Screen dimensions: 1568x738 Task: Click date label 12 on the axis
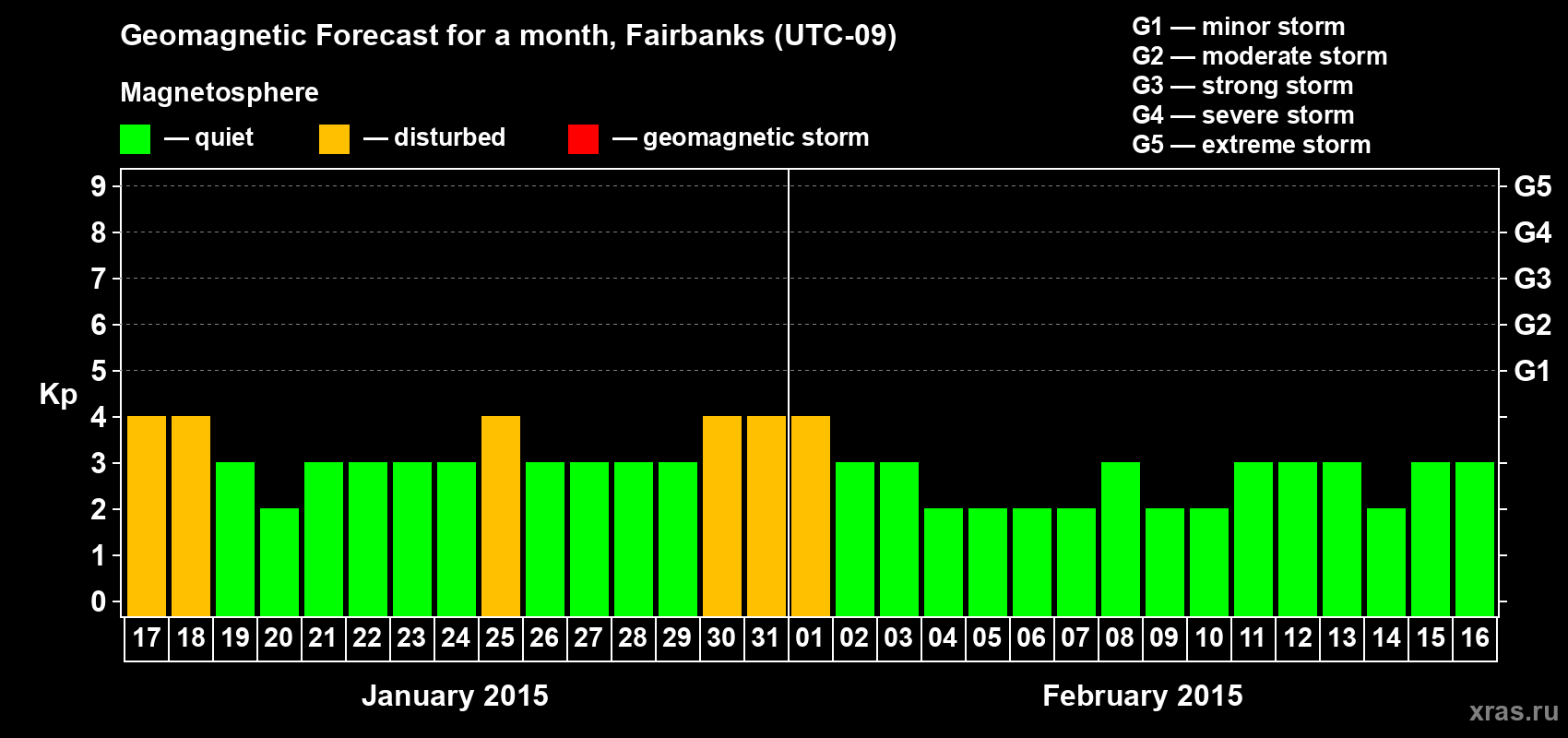click(x=1297, y=638)
